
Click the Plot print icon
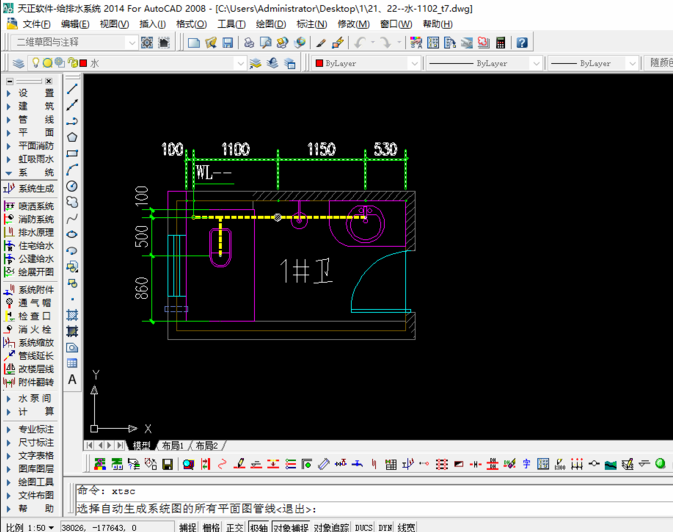pyautogui.click(x=249, y=43)
